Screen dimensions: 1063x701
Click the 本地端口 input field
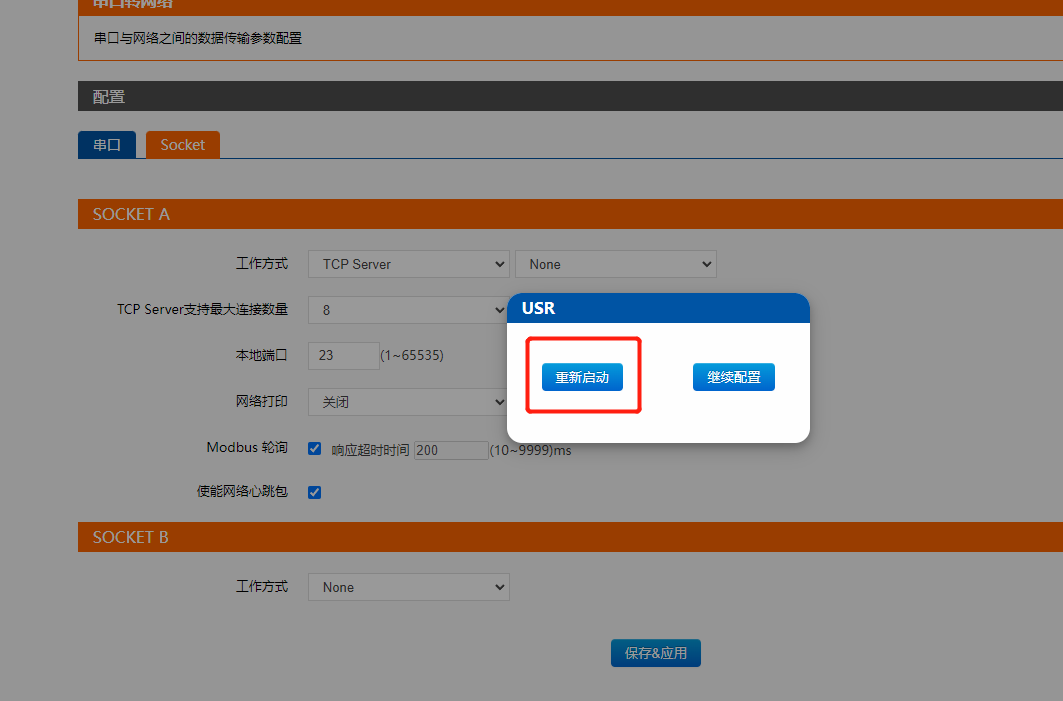[x=343, y=355]
